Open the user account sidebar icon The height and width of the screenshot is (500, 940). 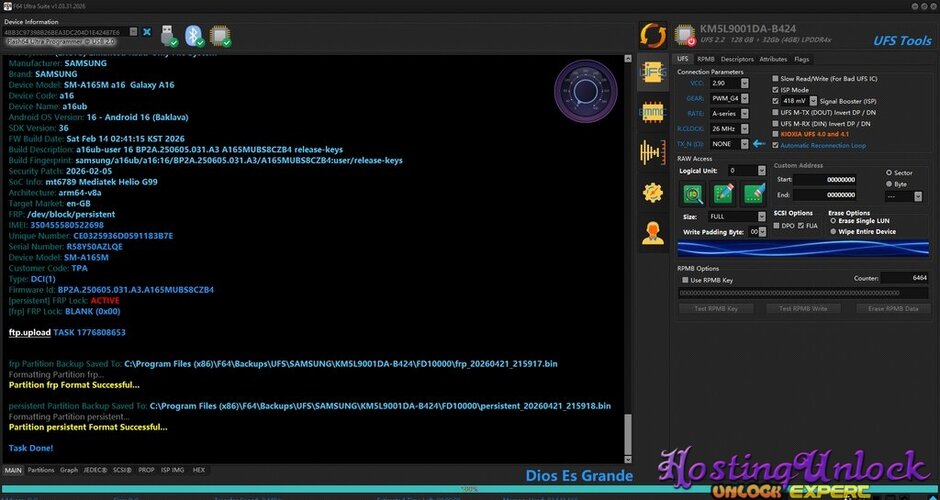tap(652, 233)
